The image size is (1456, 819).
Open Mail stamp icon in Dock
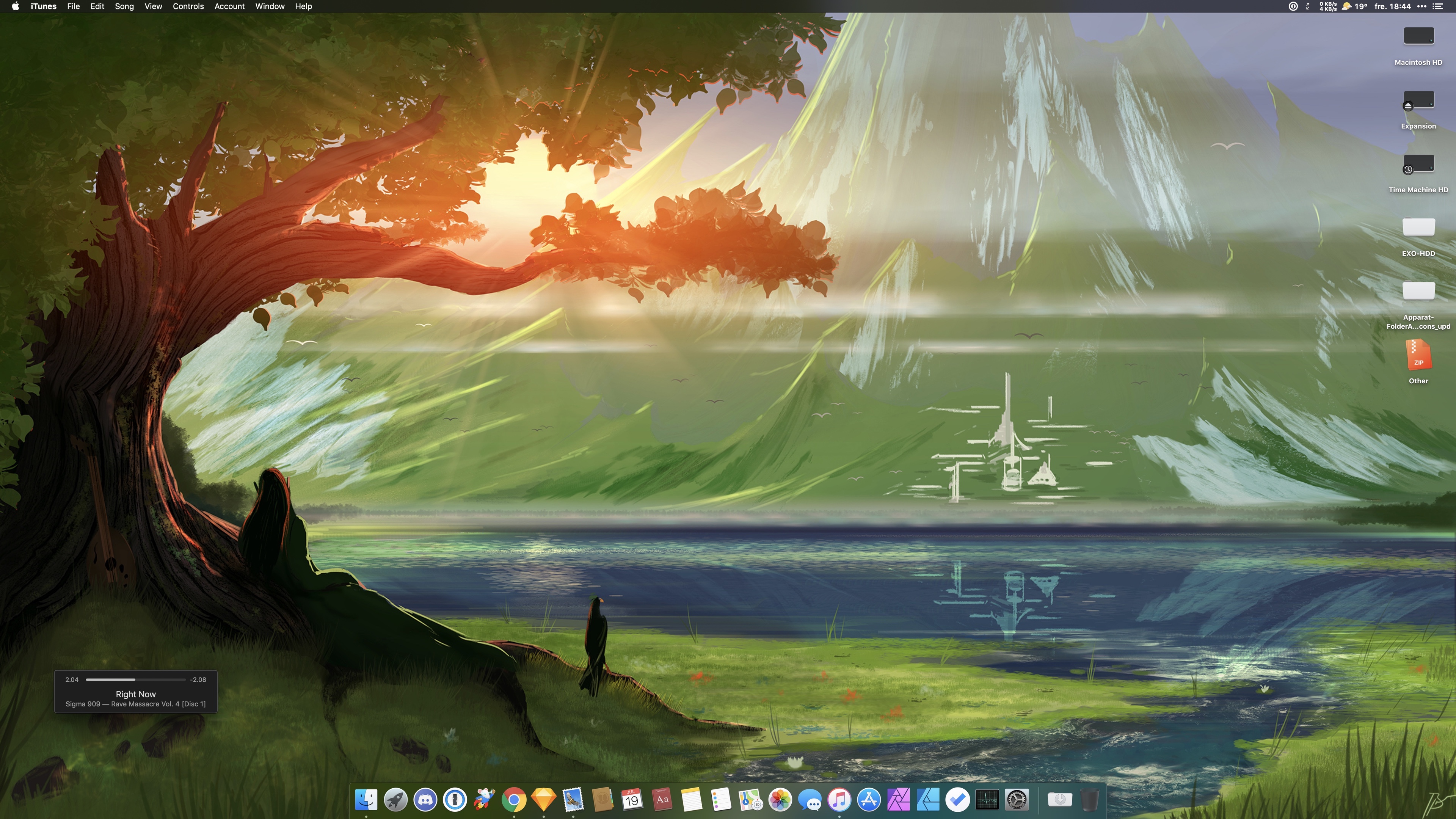pos(573,800)
